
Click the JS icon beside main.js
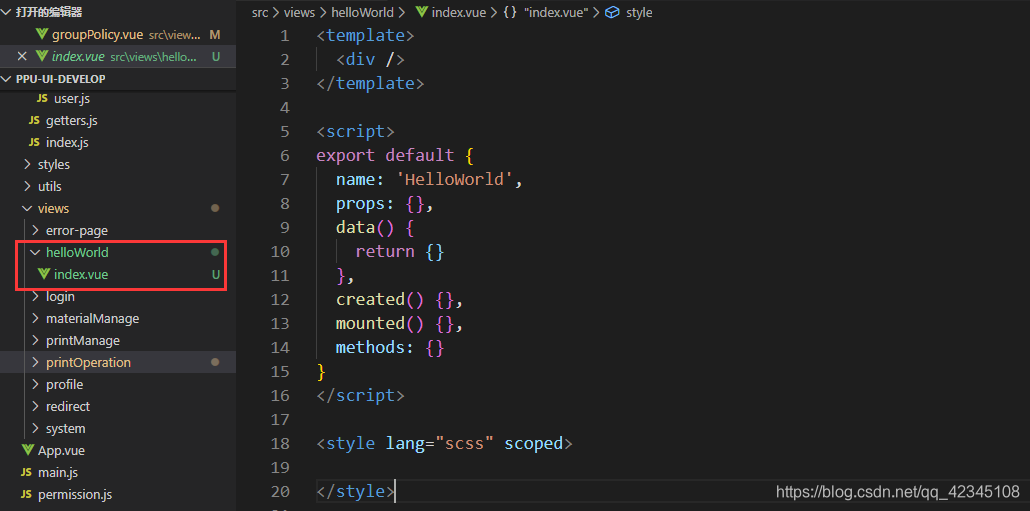(26, 472)
